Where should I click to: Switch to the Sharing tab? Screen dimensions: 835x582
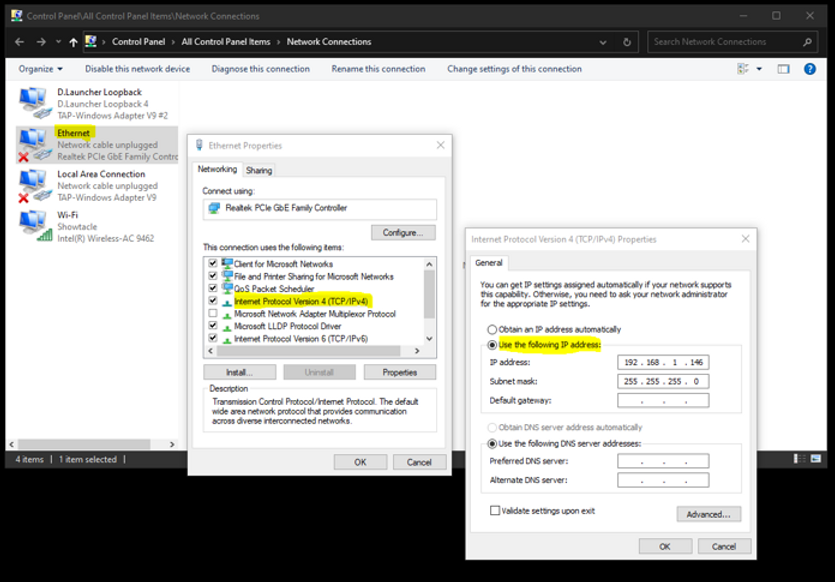(259, 170)
